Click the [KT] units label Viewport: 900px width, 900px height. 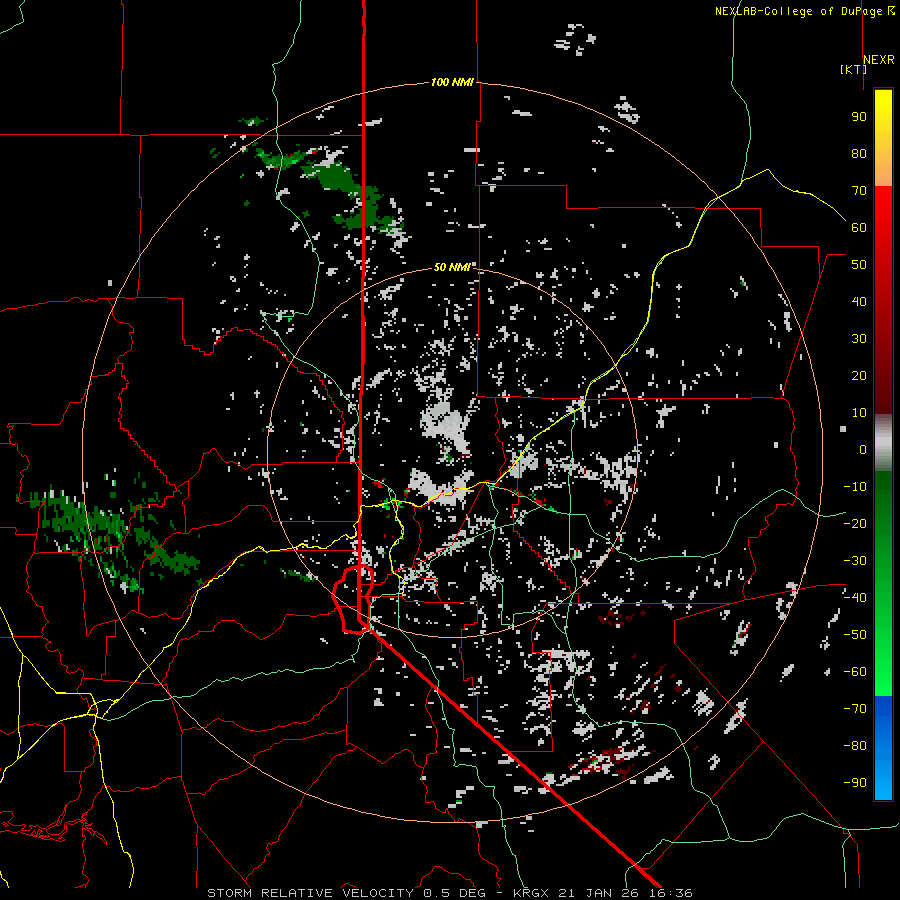click(x=854, y=69)
